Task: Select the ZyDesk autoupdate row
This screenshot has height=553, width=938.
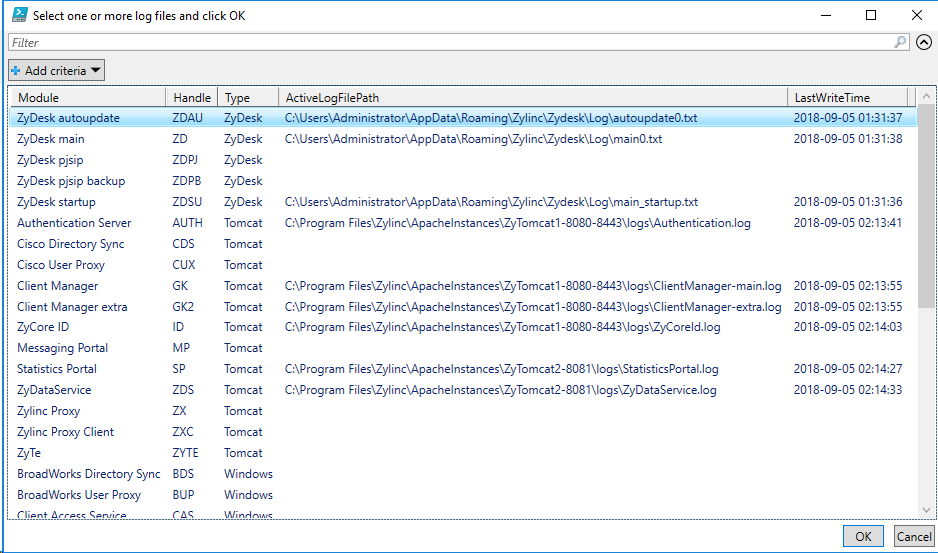Action: (463, 118)
